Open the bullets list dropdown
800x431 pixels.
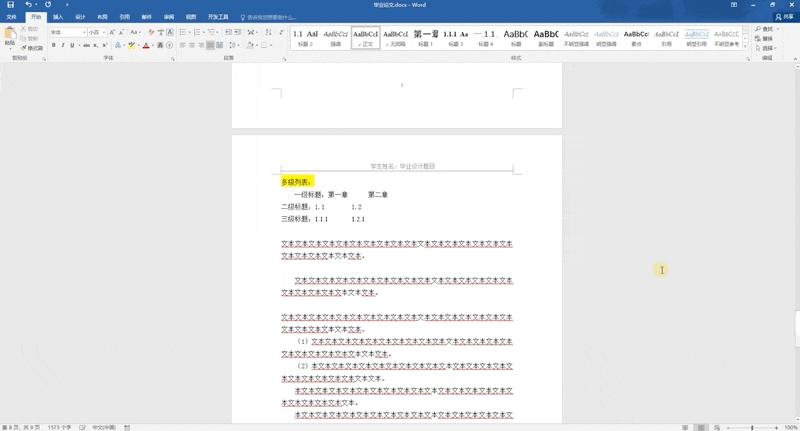click(189, 32)
